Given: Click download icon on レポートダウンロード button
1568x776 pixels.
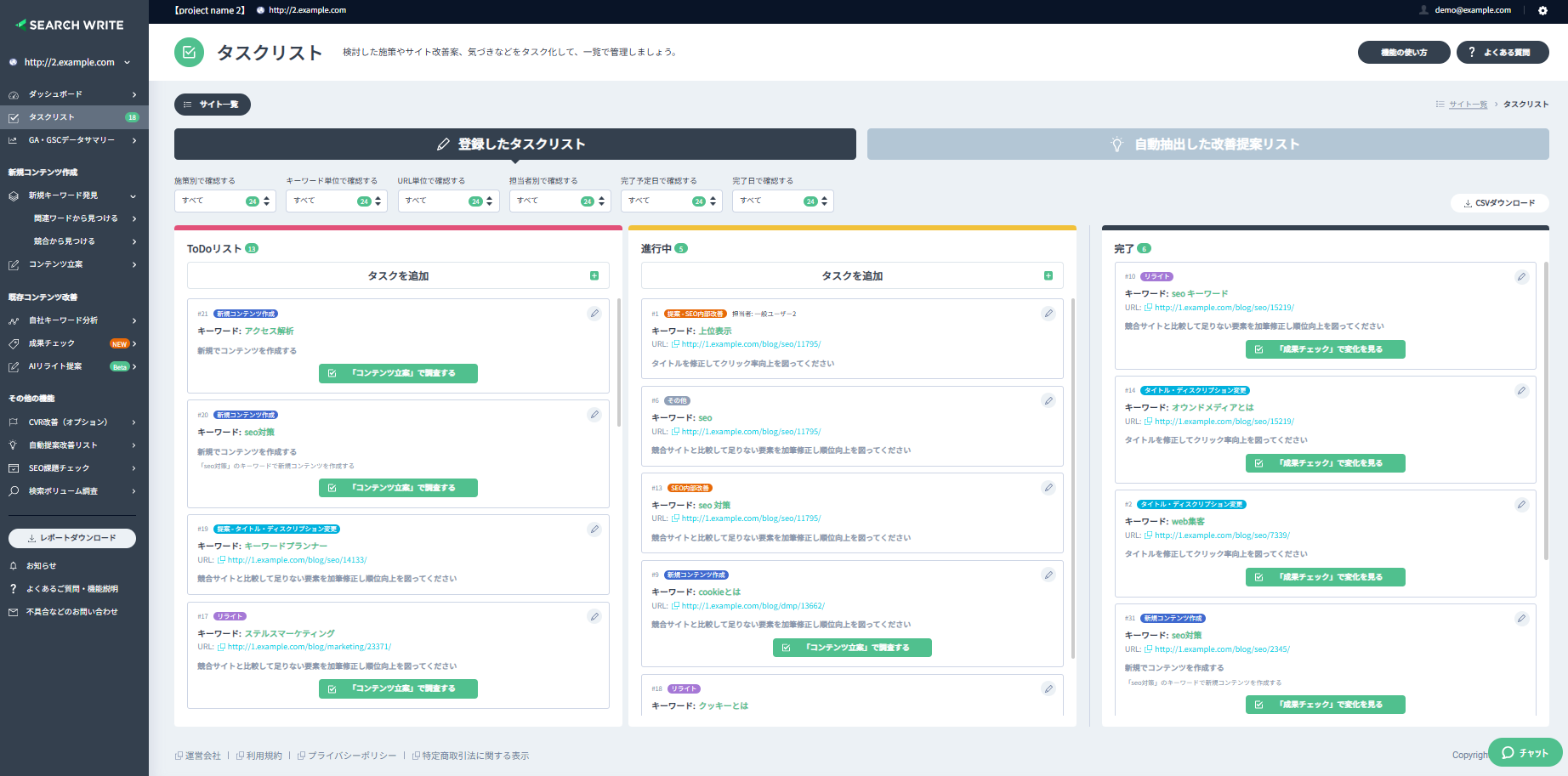Looking at the screenshot, I should pos(31,538).
